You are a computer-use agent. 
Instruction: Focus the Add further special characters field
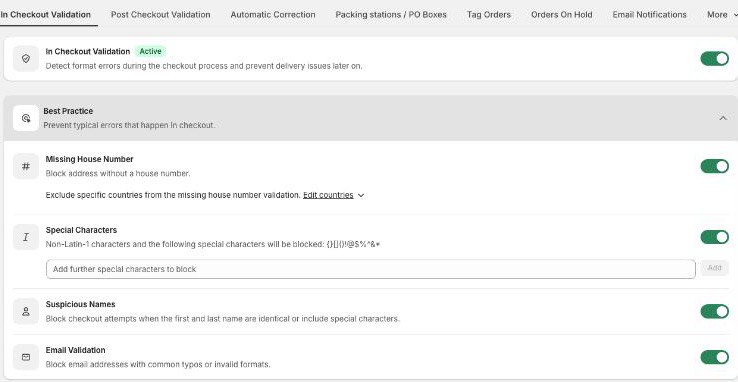[371, 269]
